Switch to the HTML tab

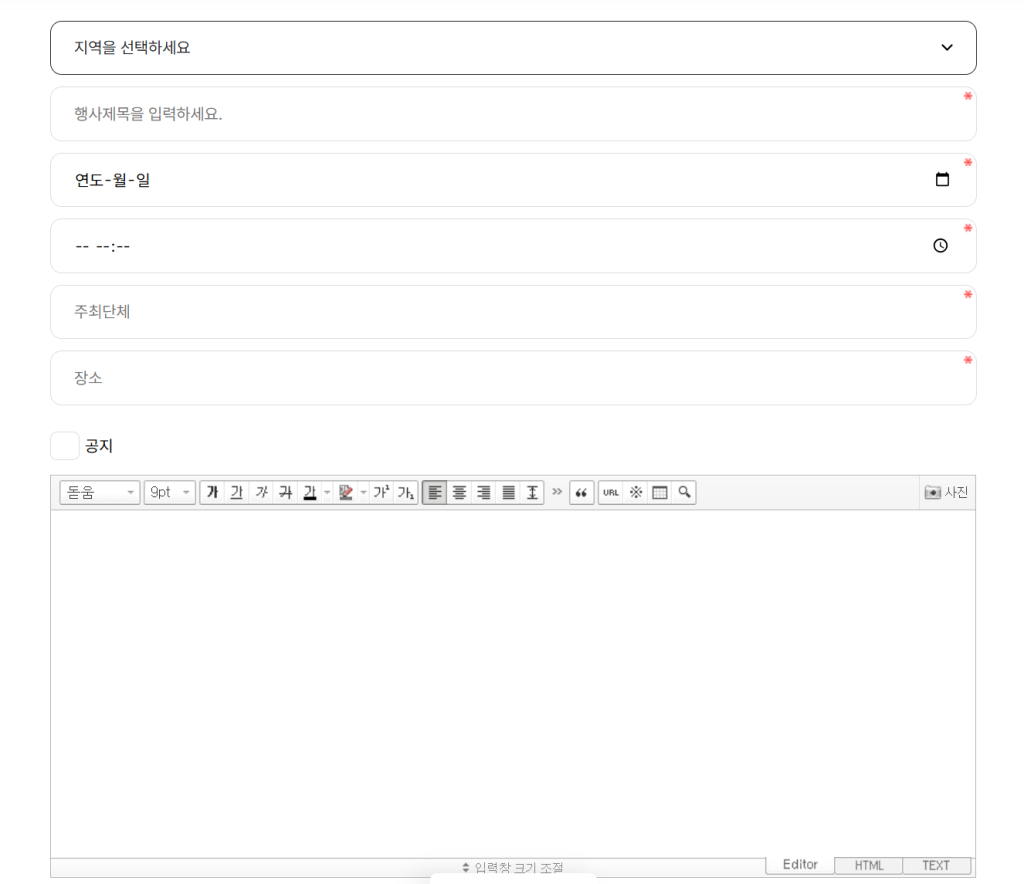tap(869, 865)
